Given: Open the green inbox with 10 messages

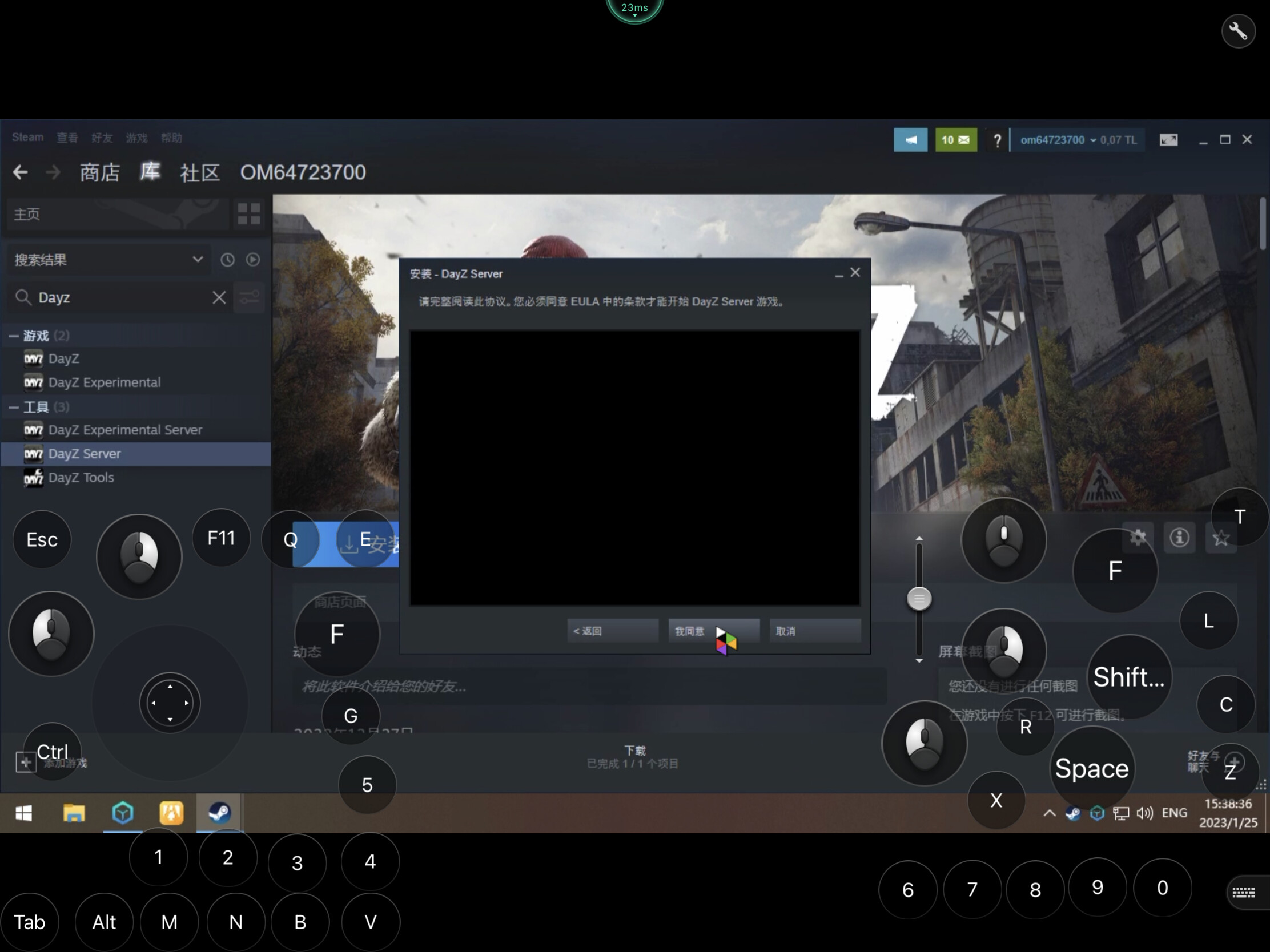Looking at the screenshot, I should [956, 140].
